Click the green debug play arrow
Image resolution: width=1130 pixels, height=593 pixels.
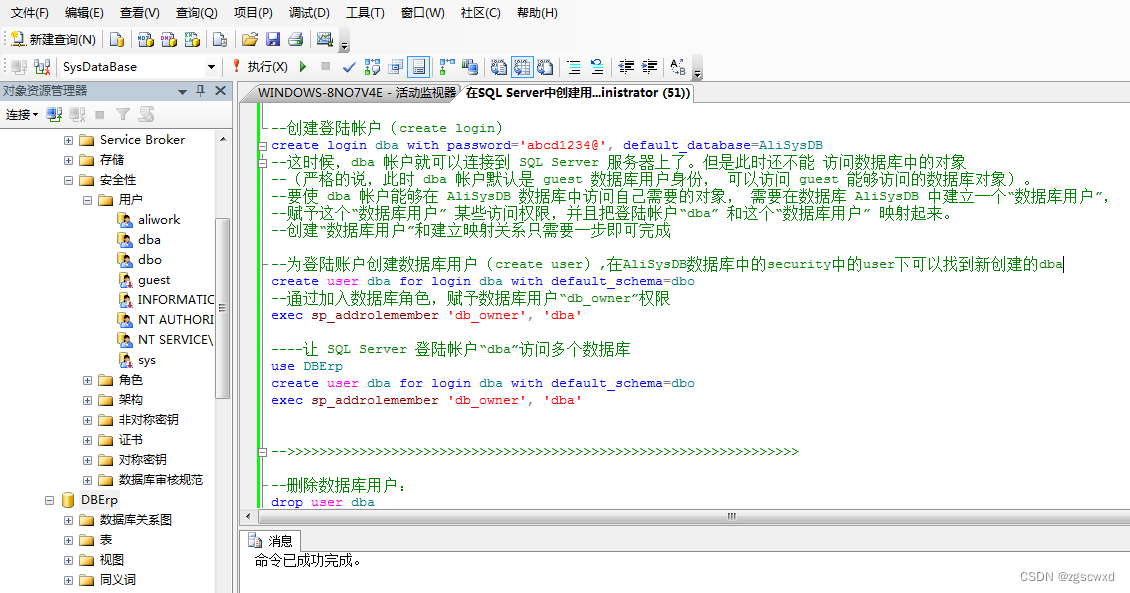[x=303, y=67]
